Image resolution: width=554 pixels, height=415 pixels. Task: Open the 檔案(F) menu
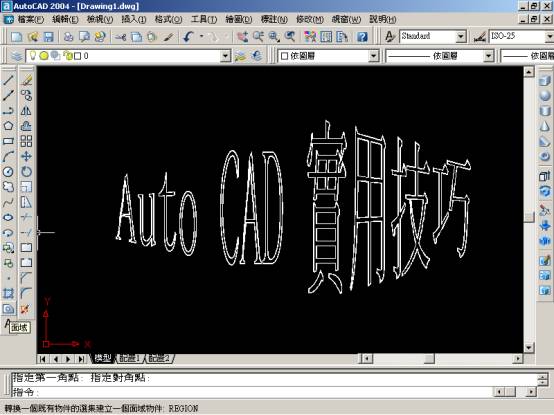tap(30, 19)
